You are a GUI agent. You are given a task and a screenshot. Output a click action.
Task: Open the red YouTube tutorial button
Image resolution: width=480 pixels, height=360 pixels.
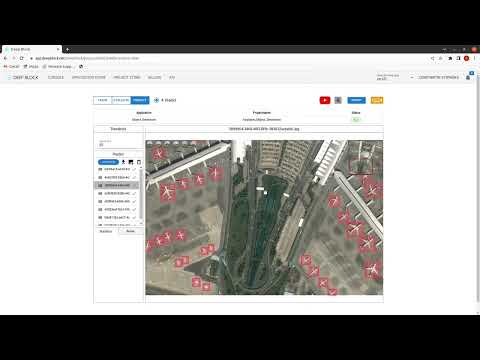pos(325,100)
